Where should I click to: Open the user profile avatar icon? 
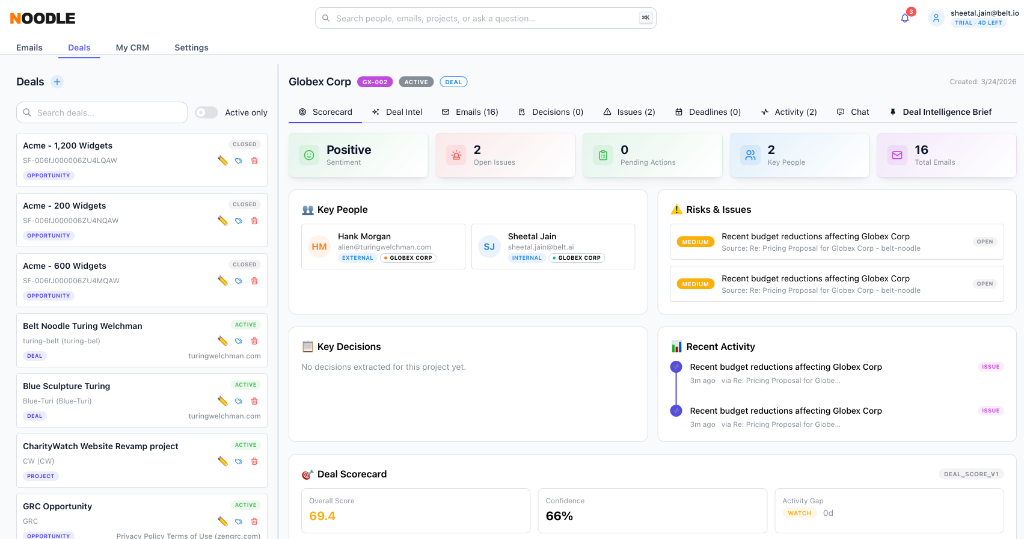coord(936,18)
